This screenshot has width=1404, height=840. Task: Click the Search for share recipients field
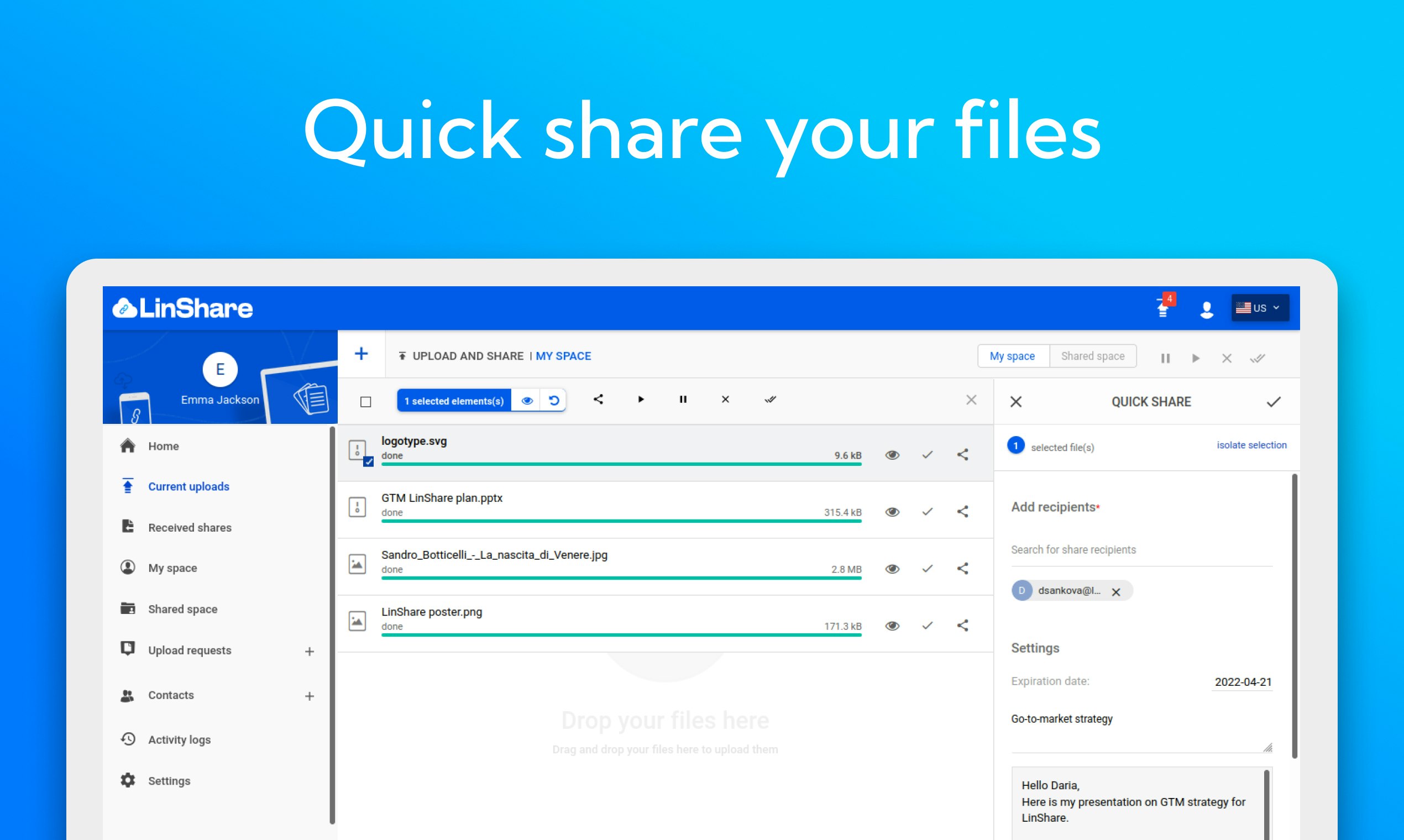[x=1140, y=550]
